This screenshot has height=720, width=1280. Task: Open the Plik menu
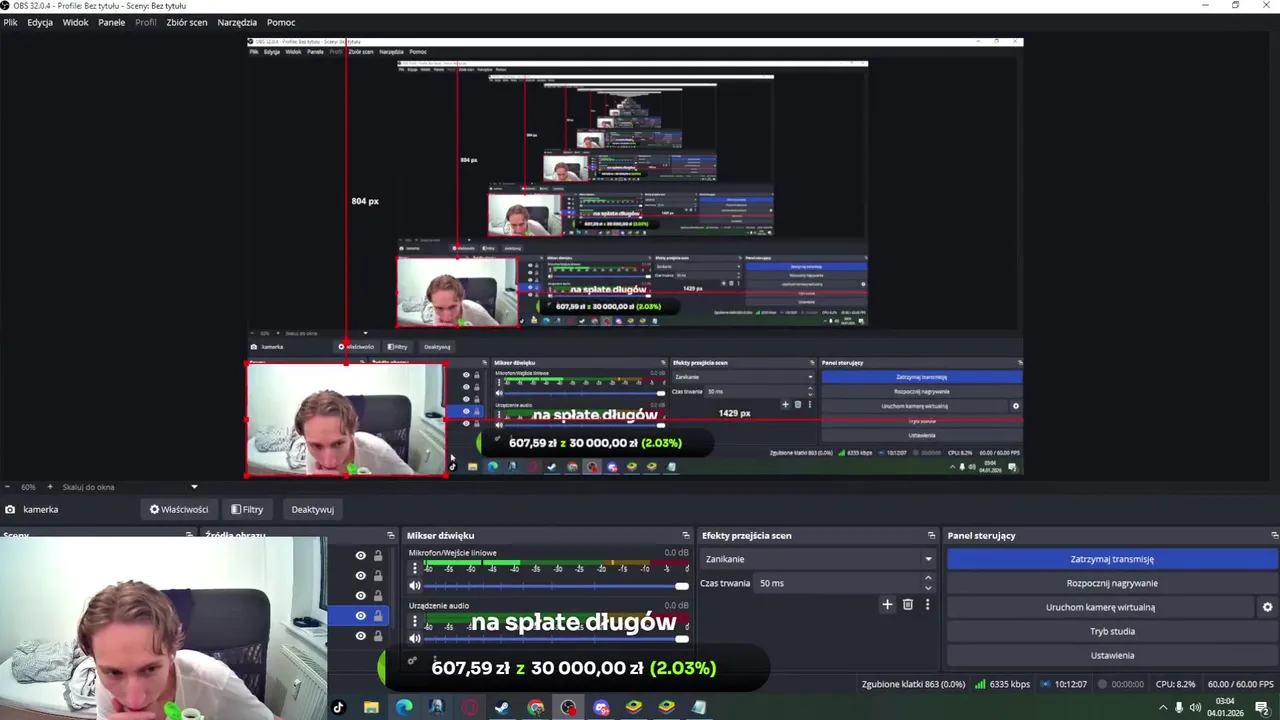pyautogui.click(x=10, y=22)
